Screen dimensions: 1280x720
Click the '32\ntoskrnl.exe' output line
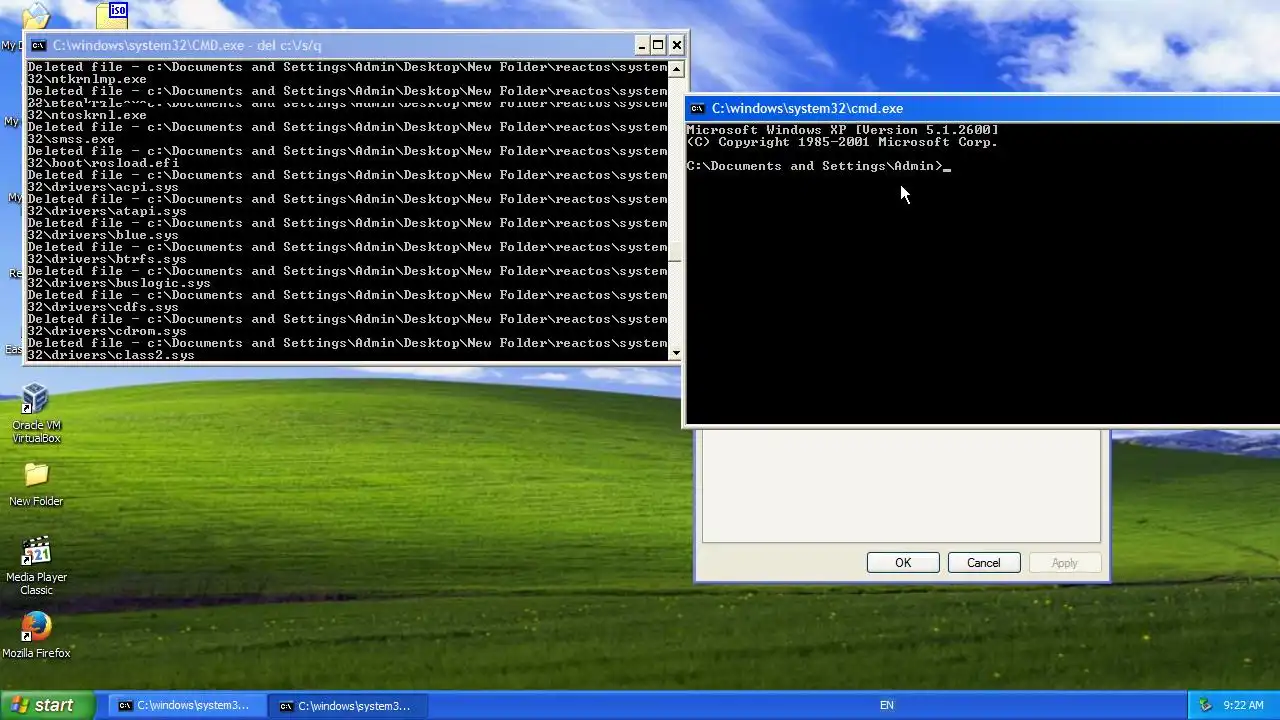point(87,115)
